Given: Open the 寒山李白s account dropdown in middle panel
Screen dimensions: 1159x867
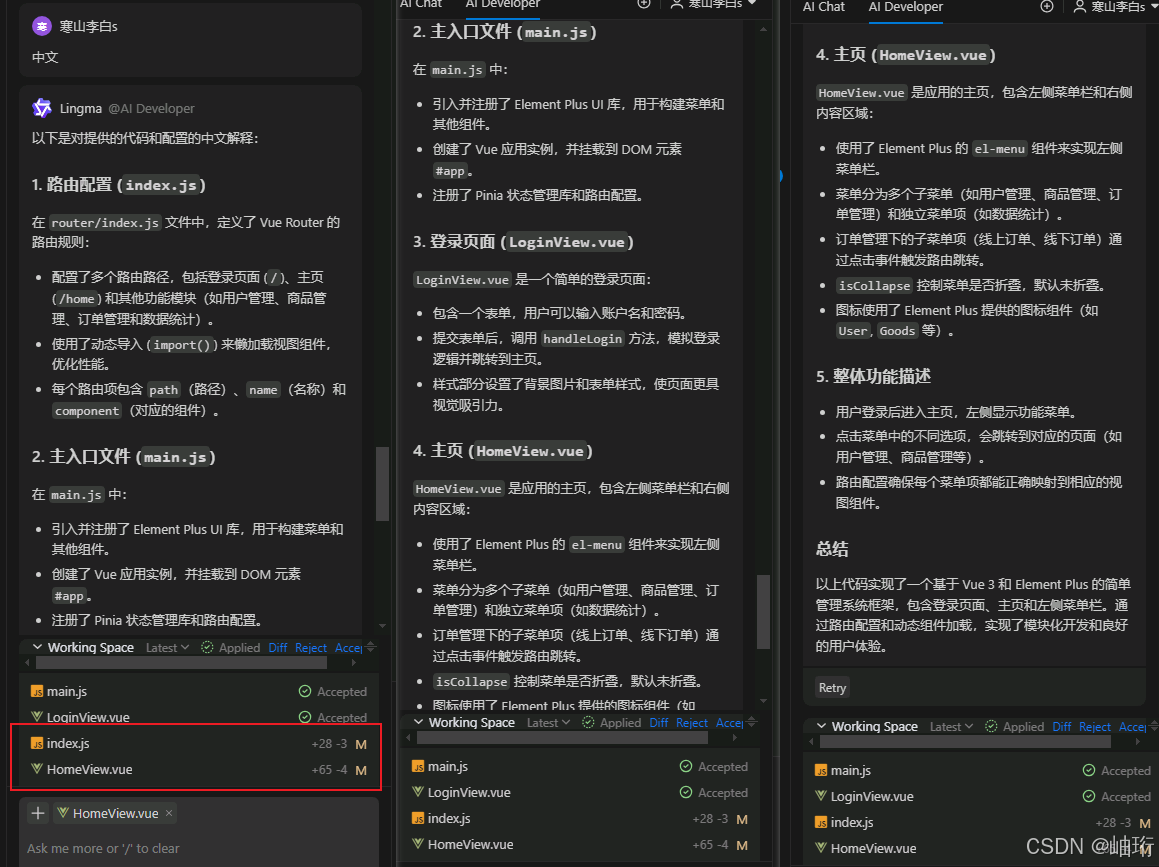Looking at the screenshot, I should coord(713,4).
